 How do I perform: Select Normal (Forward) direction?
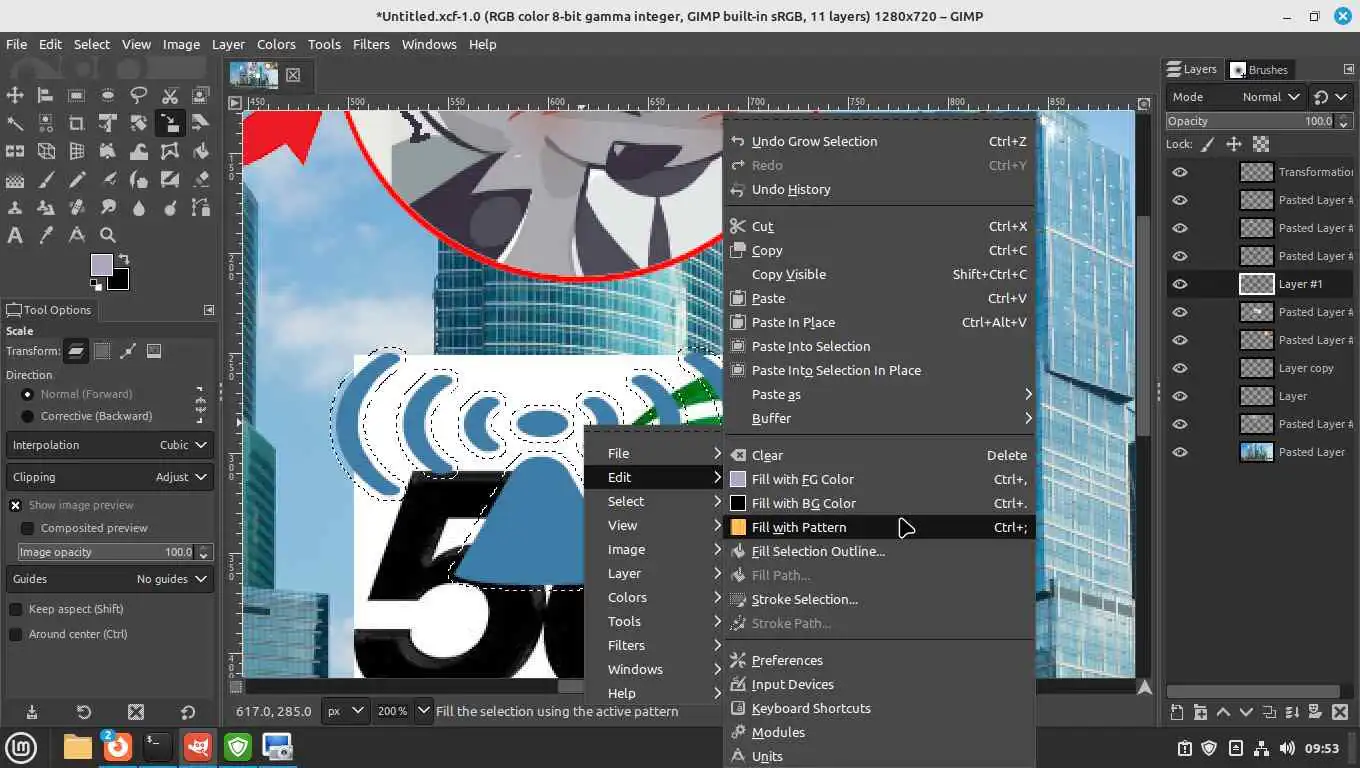(27, 394)
